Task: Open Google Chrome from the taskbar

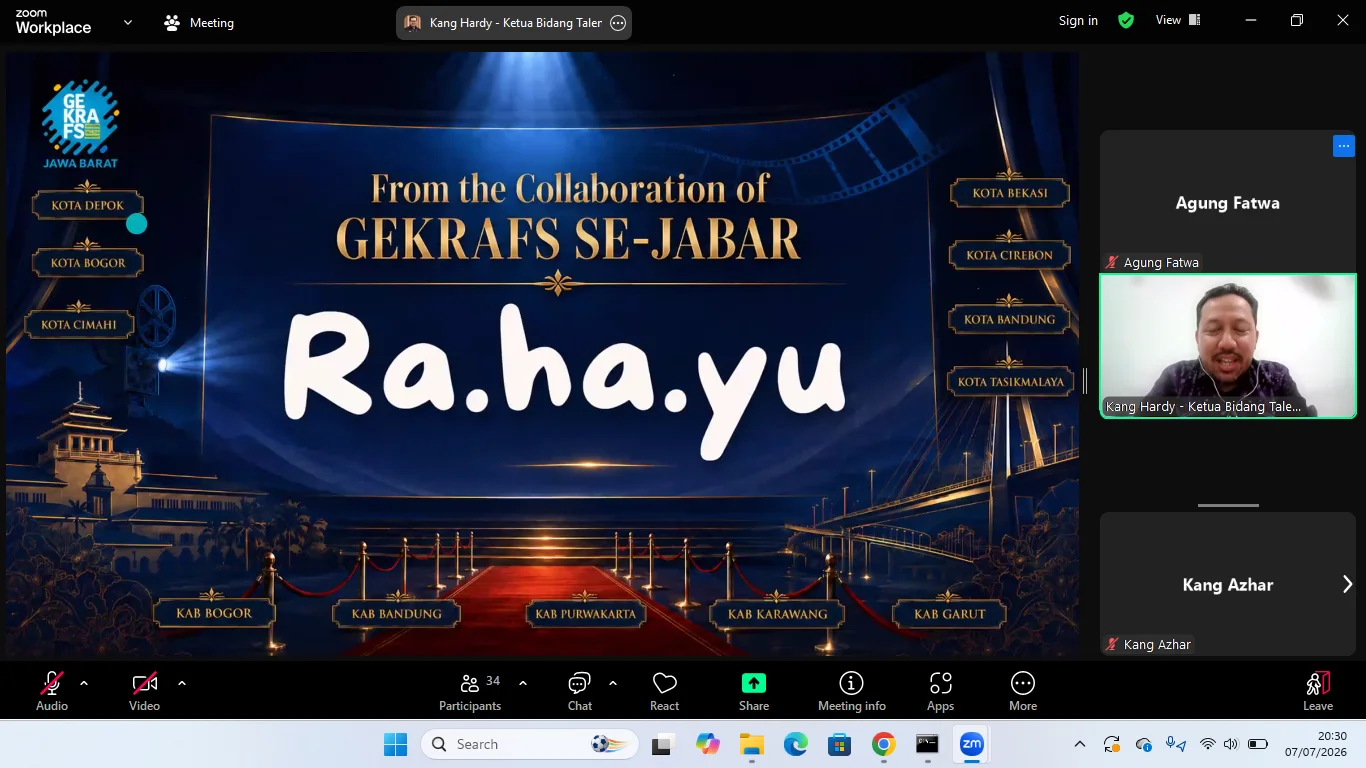Action: coord(883,744)
